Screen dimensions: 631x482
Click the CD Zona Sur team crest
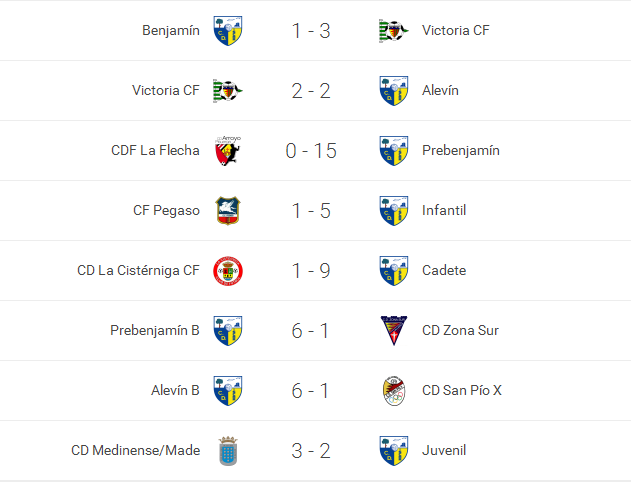[x=393, y=331]
